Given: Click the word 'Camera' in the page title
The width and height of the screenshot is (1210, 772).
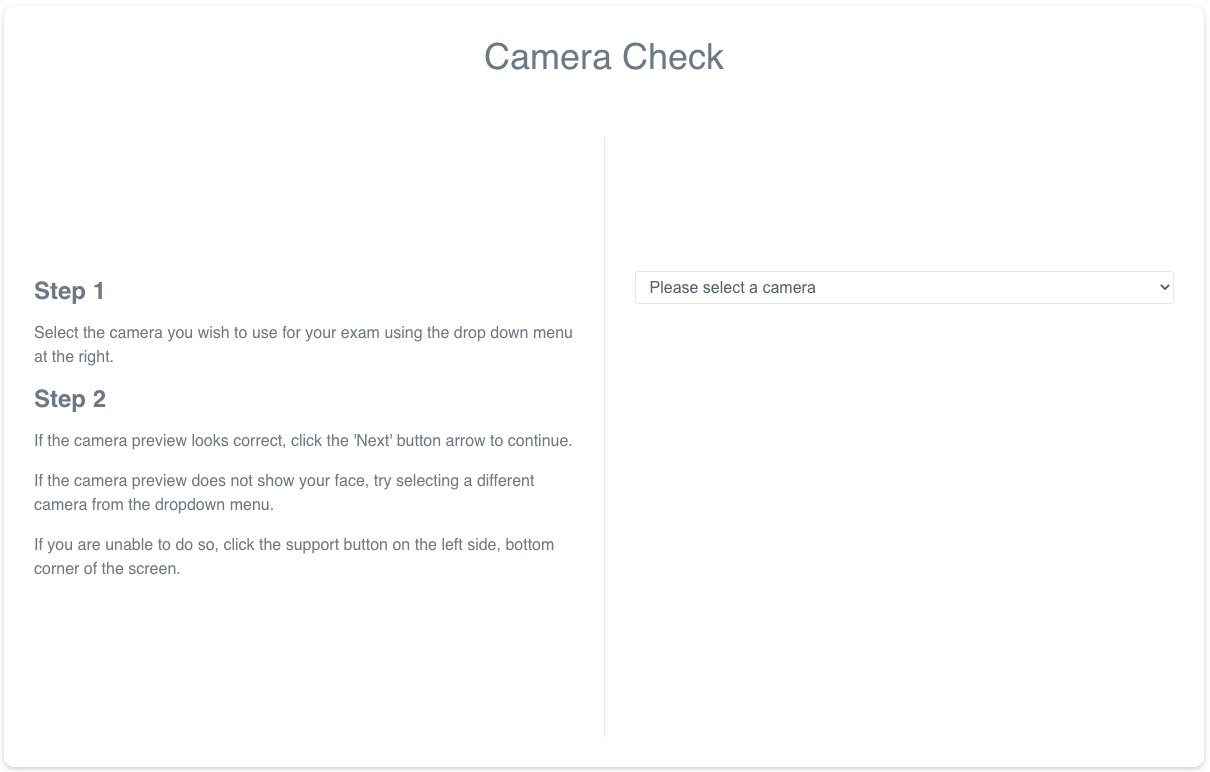Looking at the screenshot, I should point(548,57).
